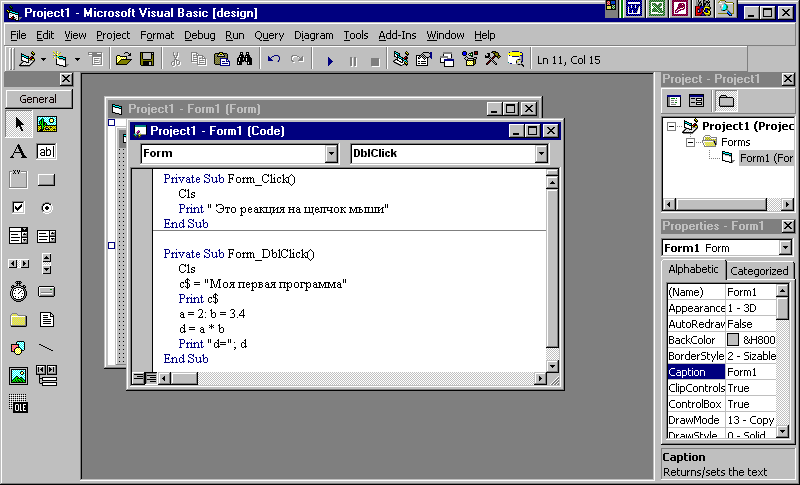The image size is (800, 485).
Task: Click the Find binoculars icon
Action: coord(244,60)
